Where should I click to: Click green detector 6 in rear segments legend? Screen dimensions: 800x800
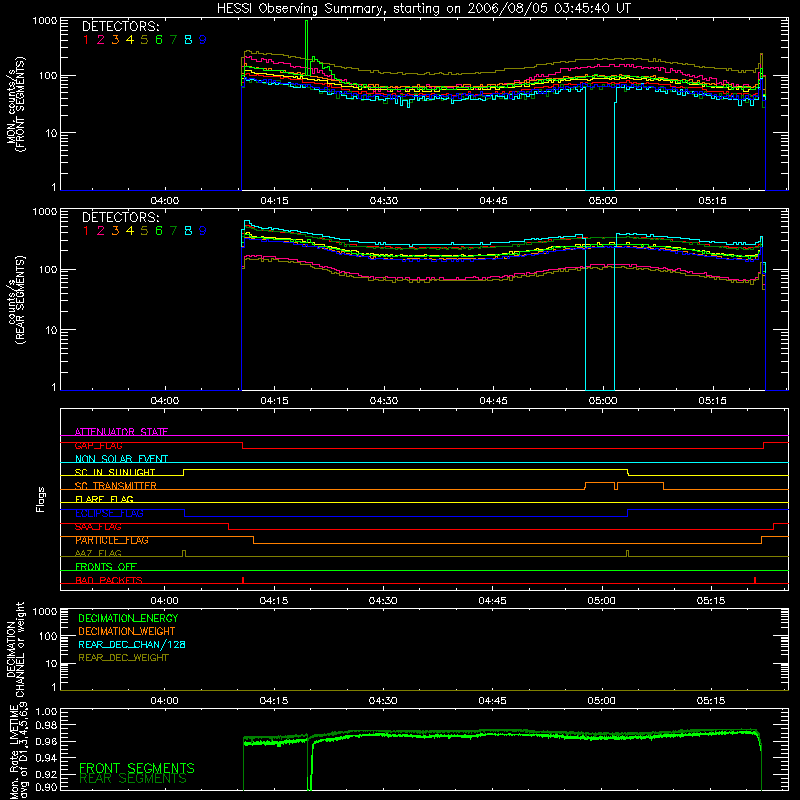(159, 231)
